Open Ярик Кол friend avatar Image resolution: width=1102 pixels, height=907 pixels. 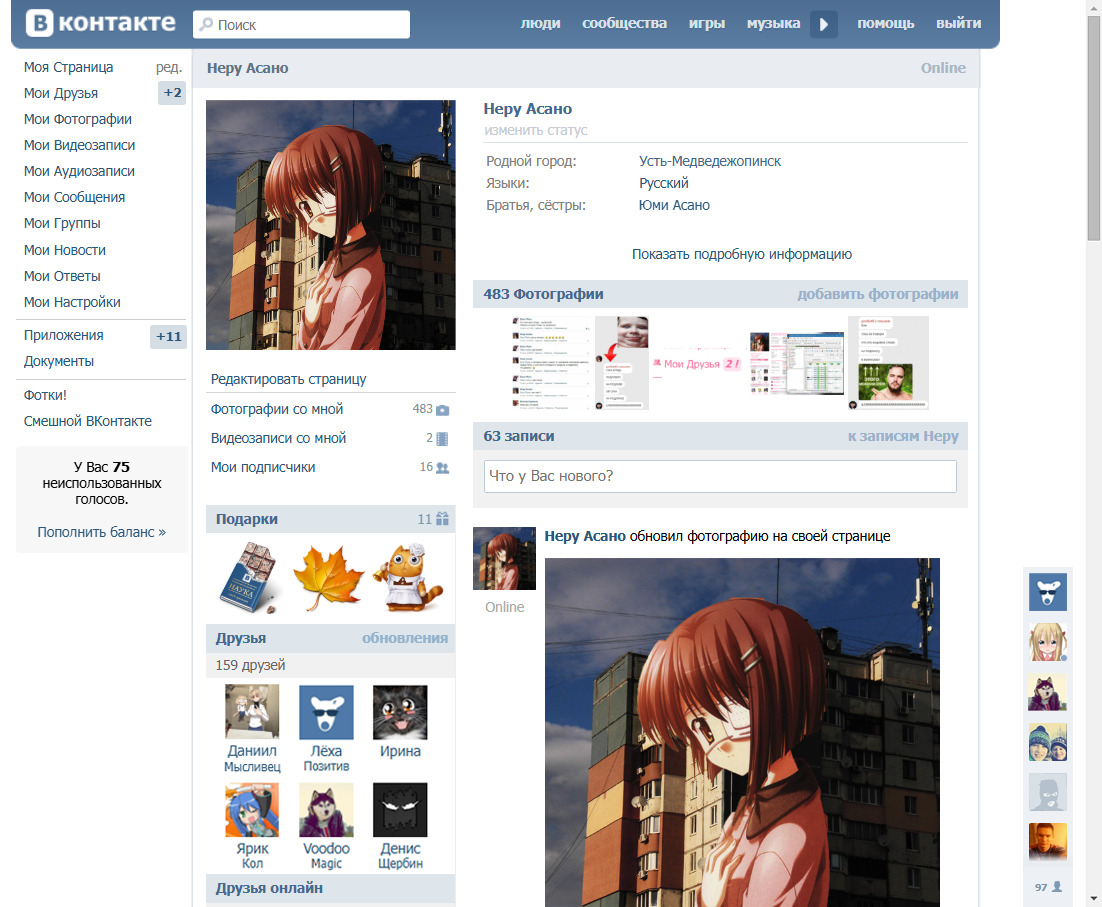click(x=252, y=809)
